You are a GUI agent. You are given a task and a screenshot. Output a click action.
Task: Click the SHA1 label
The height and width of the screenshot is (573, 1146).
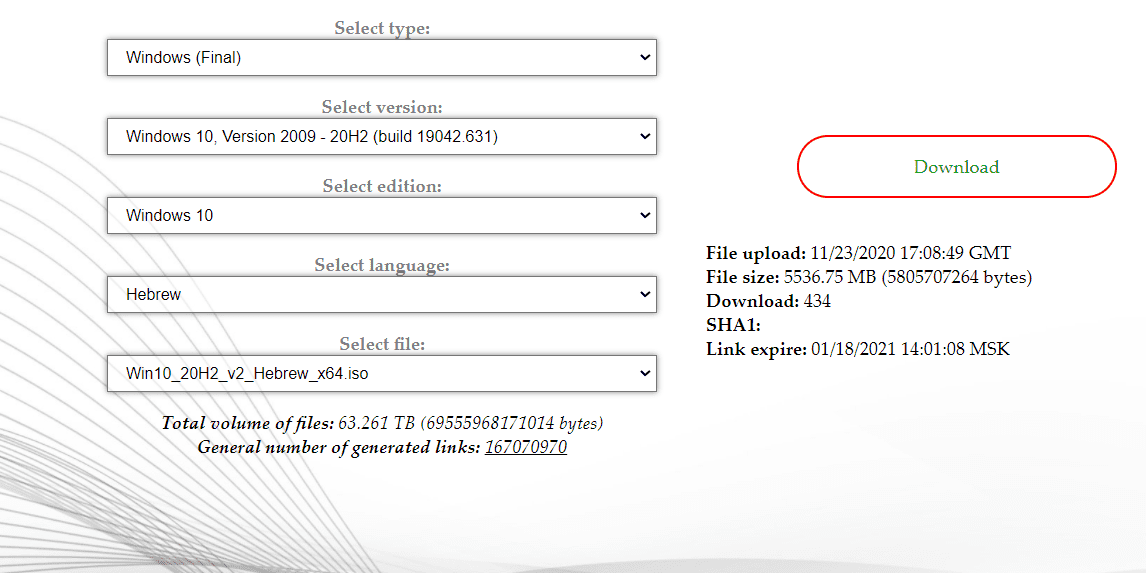pyautogui.click(x=733, y=325)
